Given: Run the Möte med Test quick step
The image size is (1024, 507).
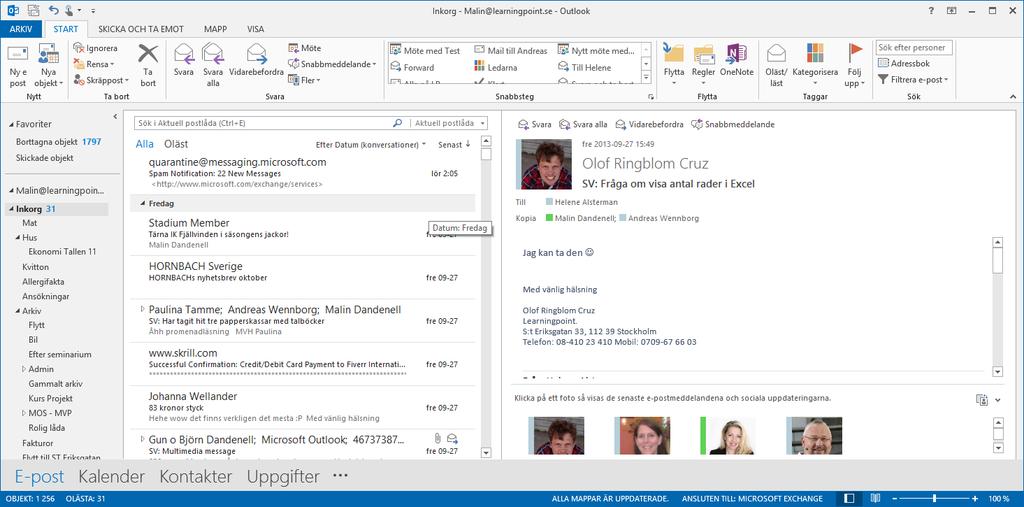Looking at the screenshot, I should 425,51.
